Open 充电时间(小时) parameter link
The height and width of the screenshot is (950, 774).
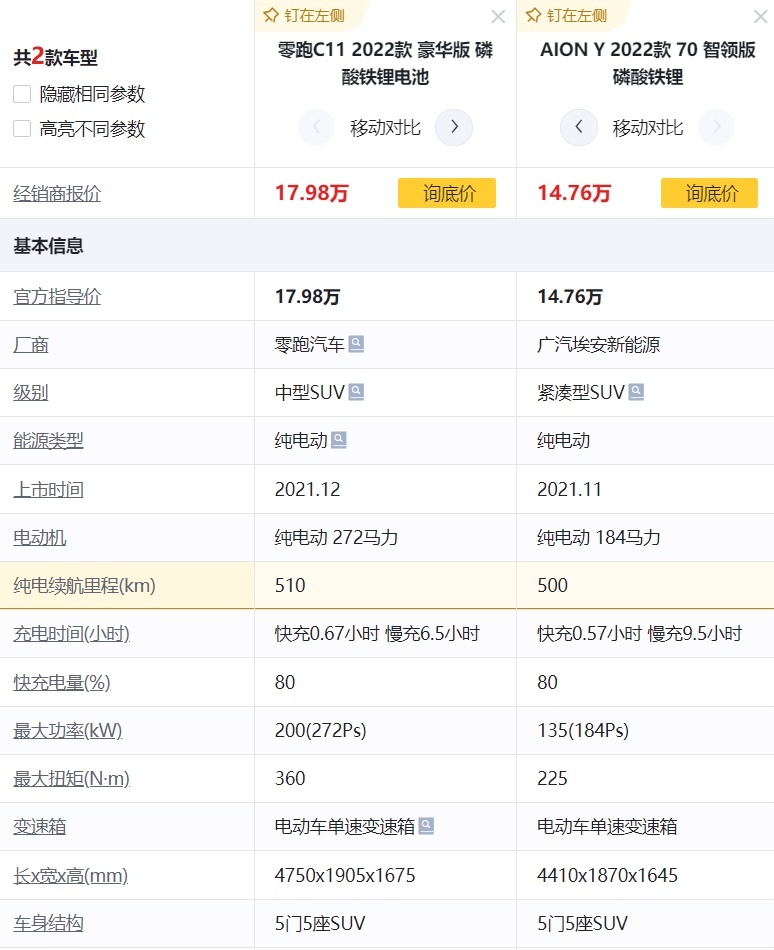(71, 634)
